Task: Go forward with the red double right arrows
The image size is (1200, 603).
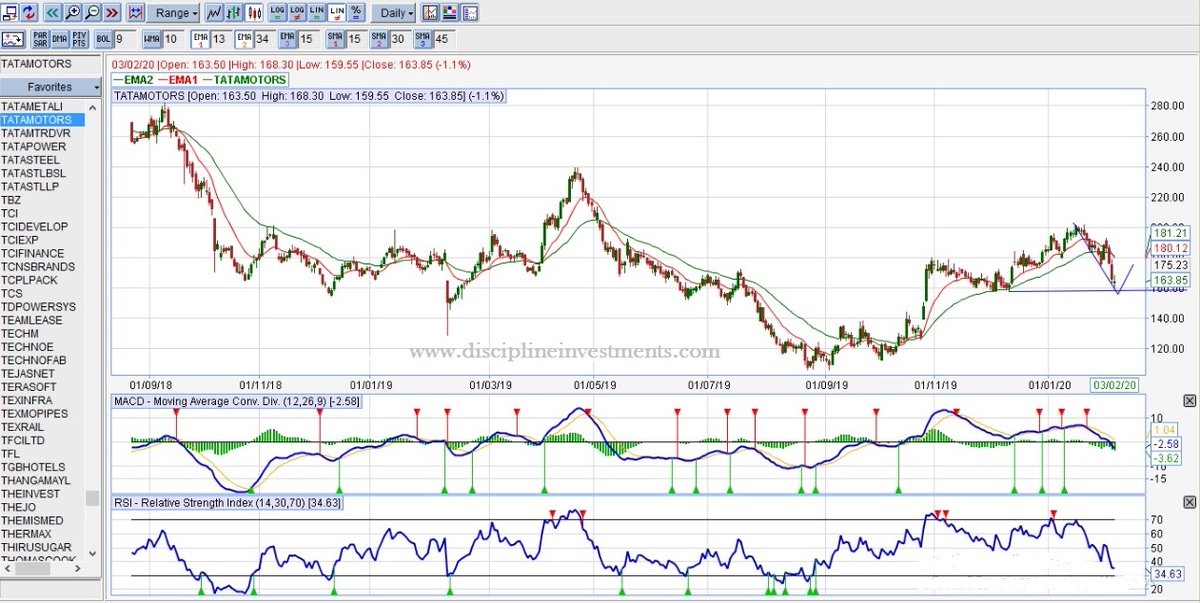Action: pyautogui.click(x=112, y=13)
